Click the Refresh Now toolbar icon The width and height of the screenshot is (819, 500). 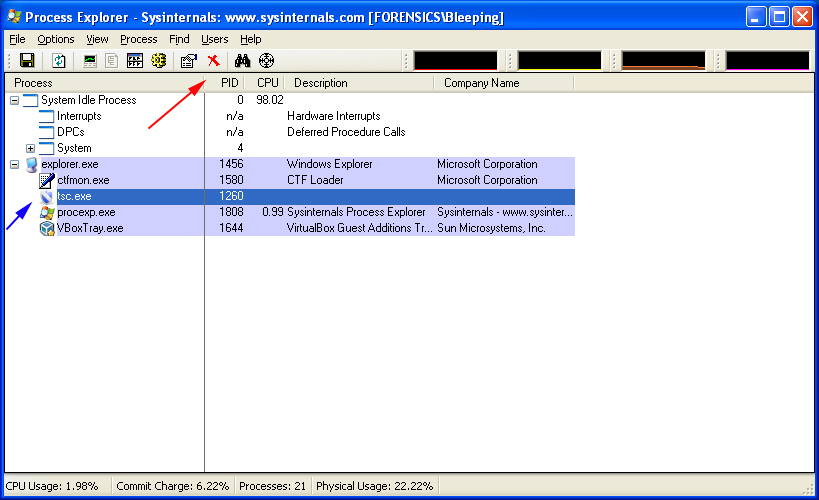59,61
